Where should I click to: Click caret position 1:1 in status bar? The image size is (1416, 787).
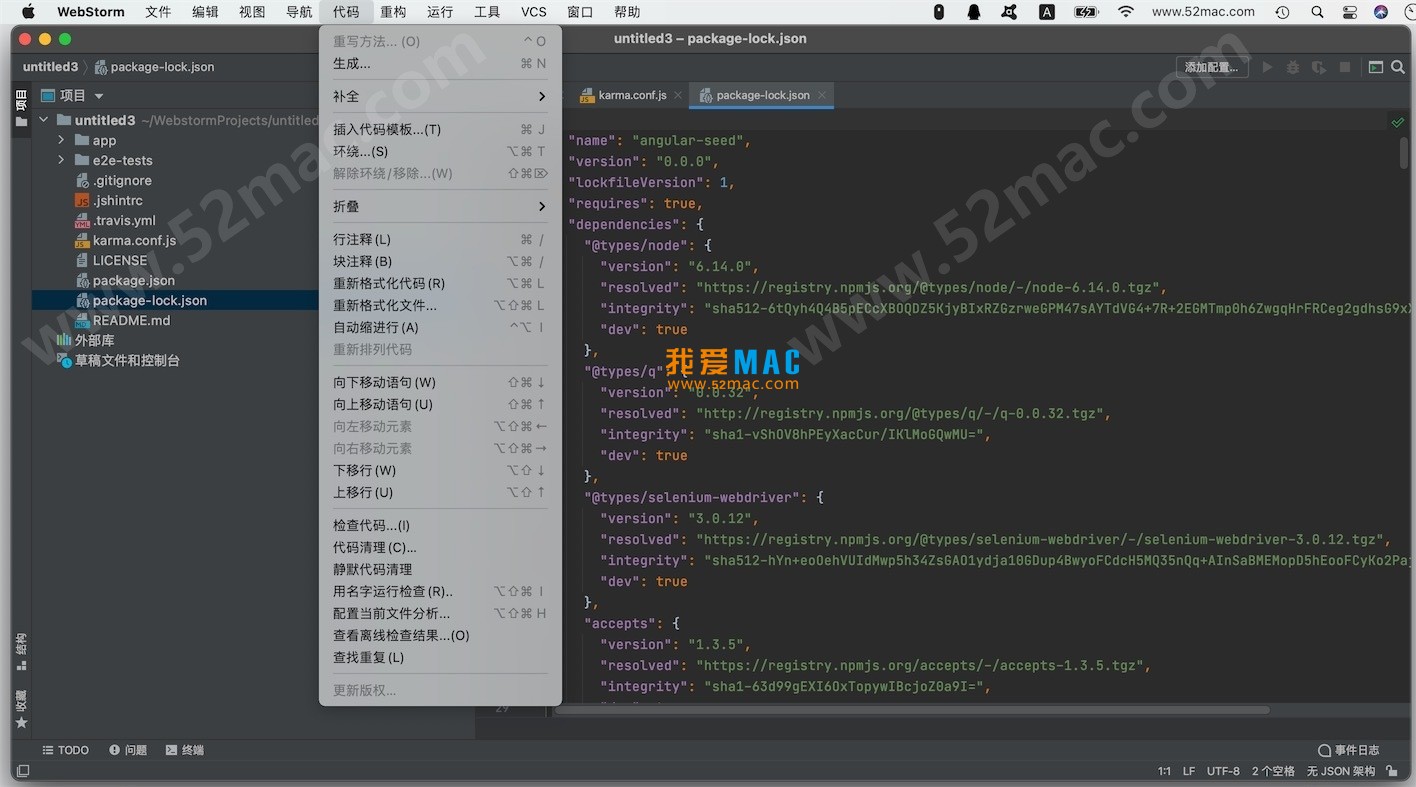1164,771
